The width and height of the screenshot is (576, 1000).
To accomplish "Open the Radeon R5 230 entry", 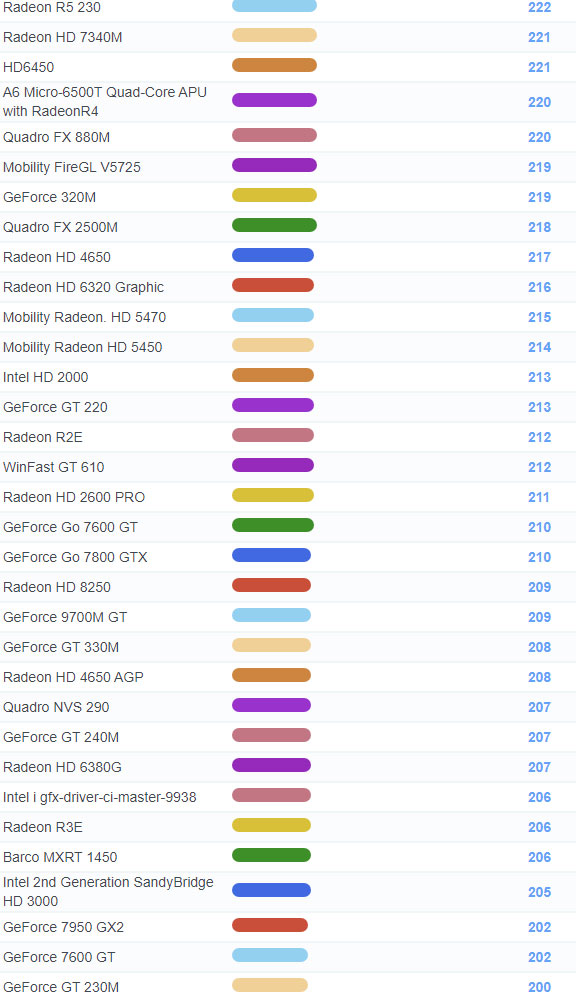I will pyautogui.click(x=52, y=8).
